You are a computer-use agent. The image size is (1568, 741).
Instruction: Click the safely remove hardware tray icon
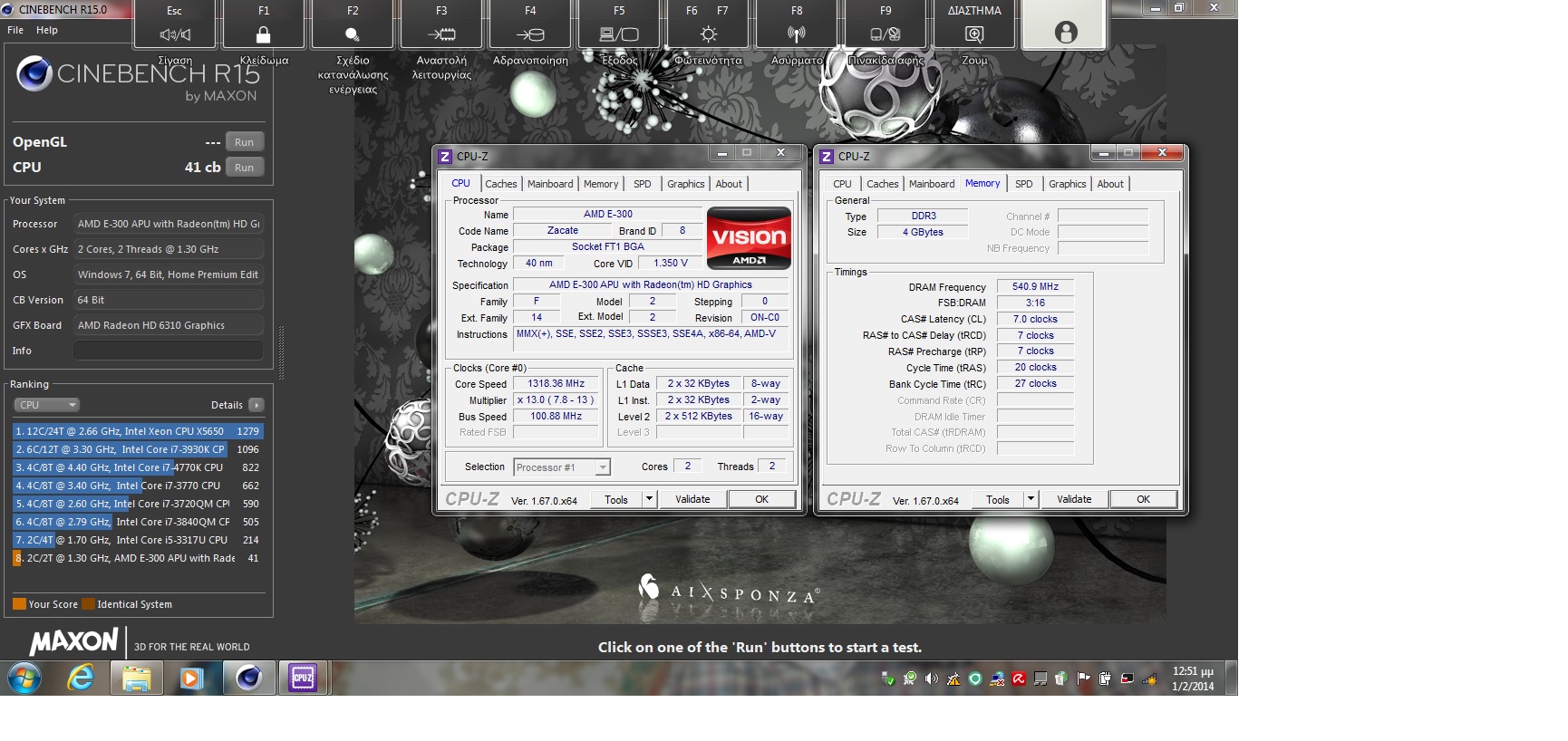[x=888, y=678]
